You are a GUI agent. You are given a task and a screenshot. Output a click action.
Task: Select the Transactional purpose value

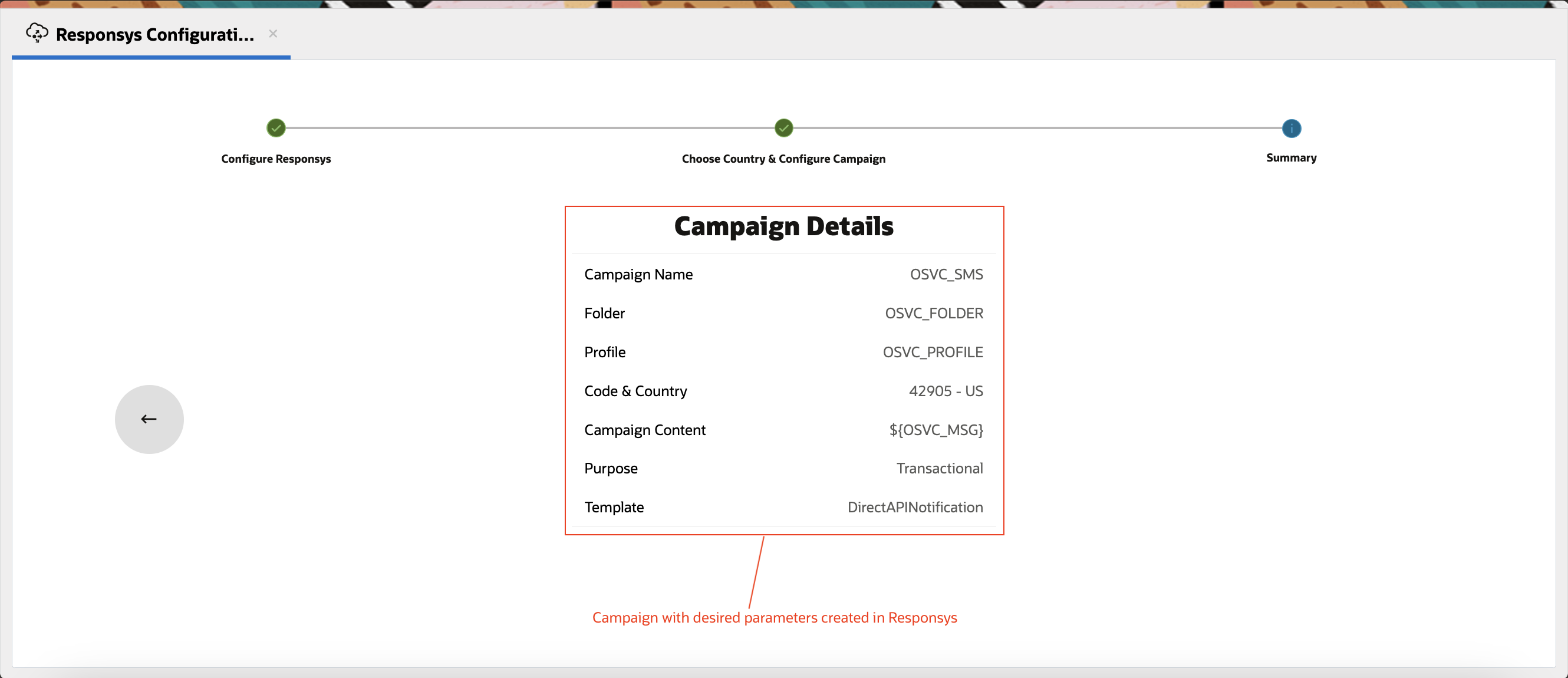(x=939, y=469)
